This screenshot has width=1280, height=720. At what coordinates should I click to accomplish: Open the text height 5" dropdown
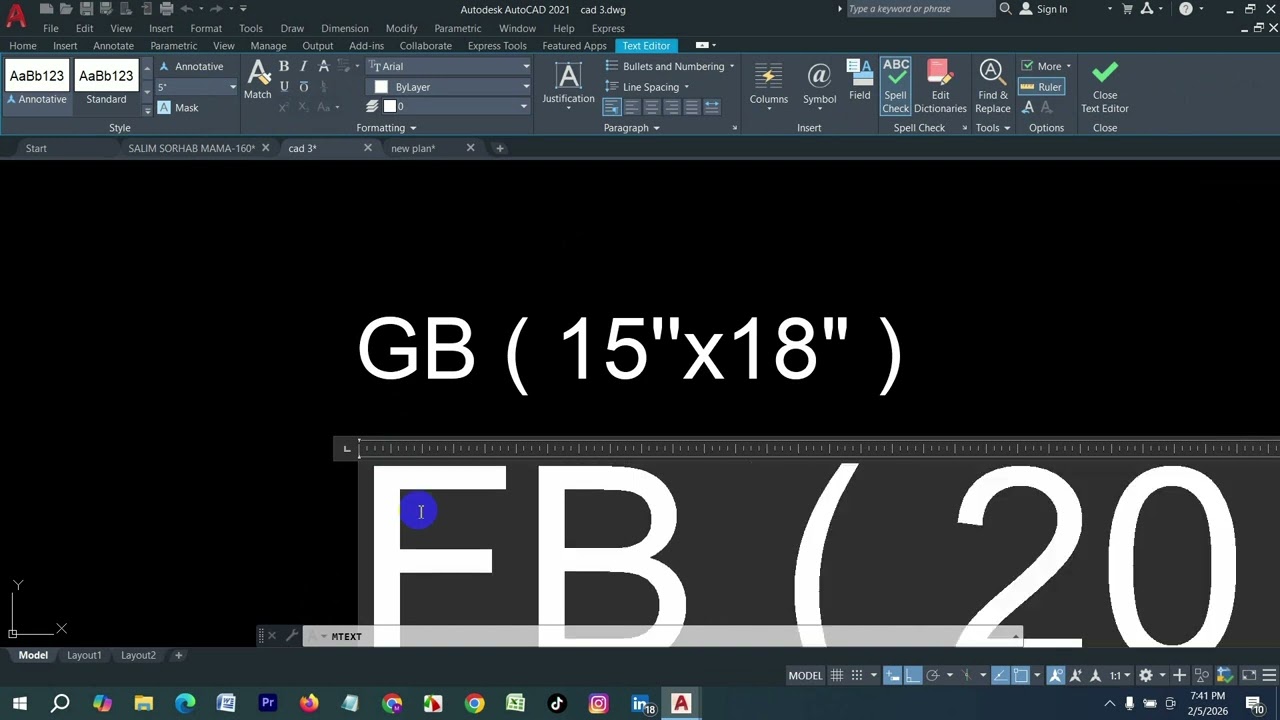coord(196,87)
